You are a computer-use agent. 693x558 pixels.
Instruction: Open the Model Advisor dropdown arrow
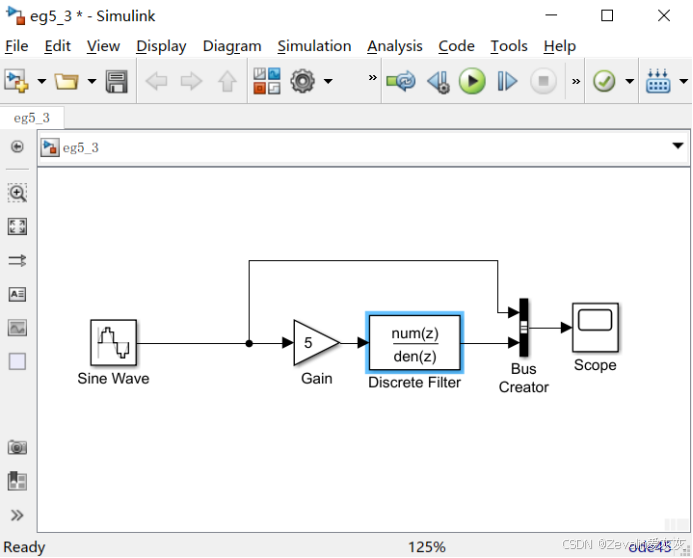[x=629, y=81]
